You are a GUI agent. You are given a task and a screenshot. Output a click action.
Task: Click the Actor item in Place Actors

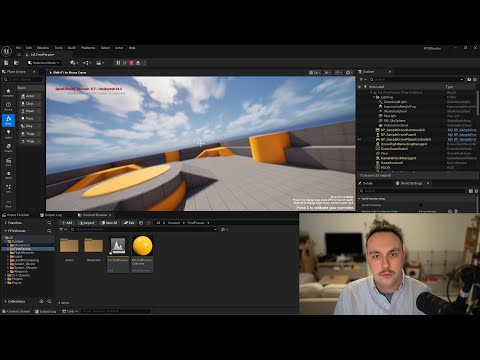(30, 96)
